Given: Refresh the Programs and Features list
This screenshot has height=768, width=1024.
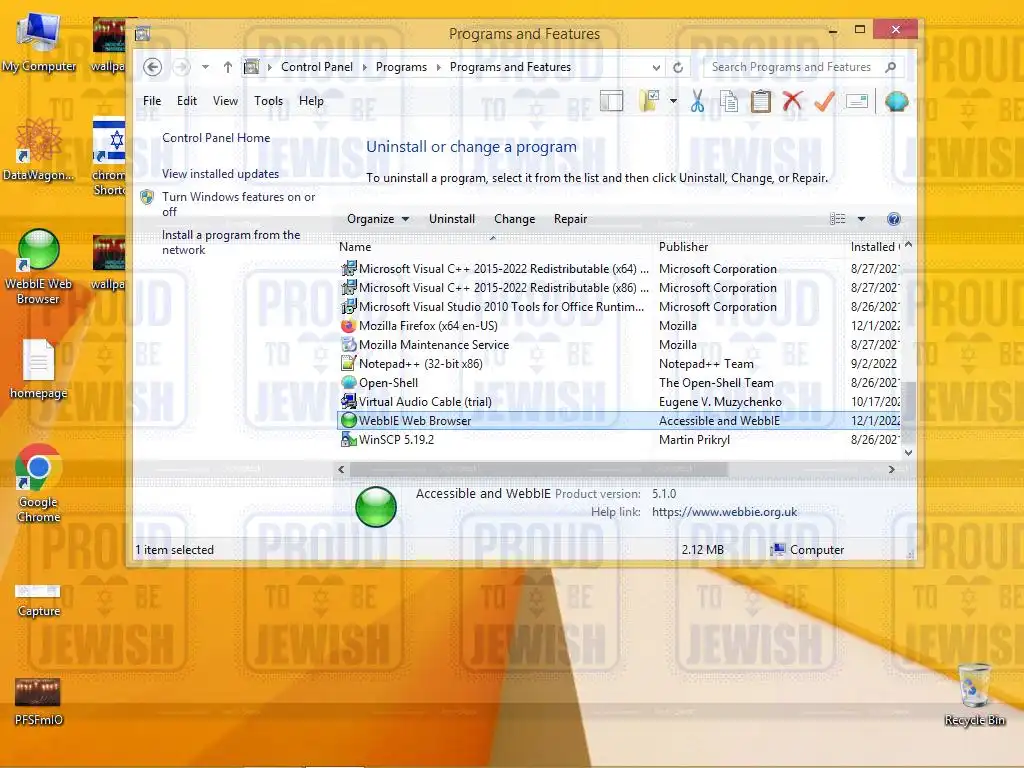Looking at the screenshot, I should (x=678, y=67).
